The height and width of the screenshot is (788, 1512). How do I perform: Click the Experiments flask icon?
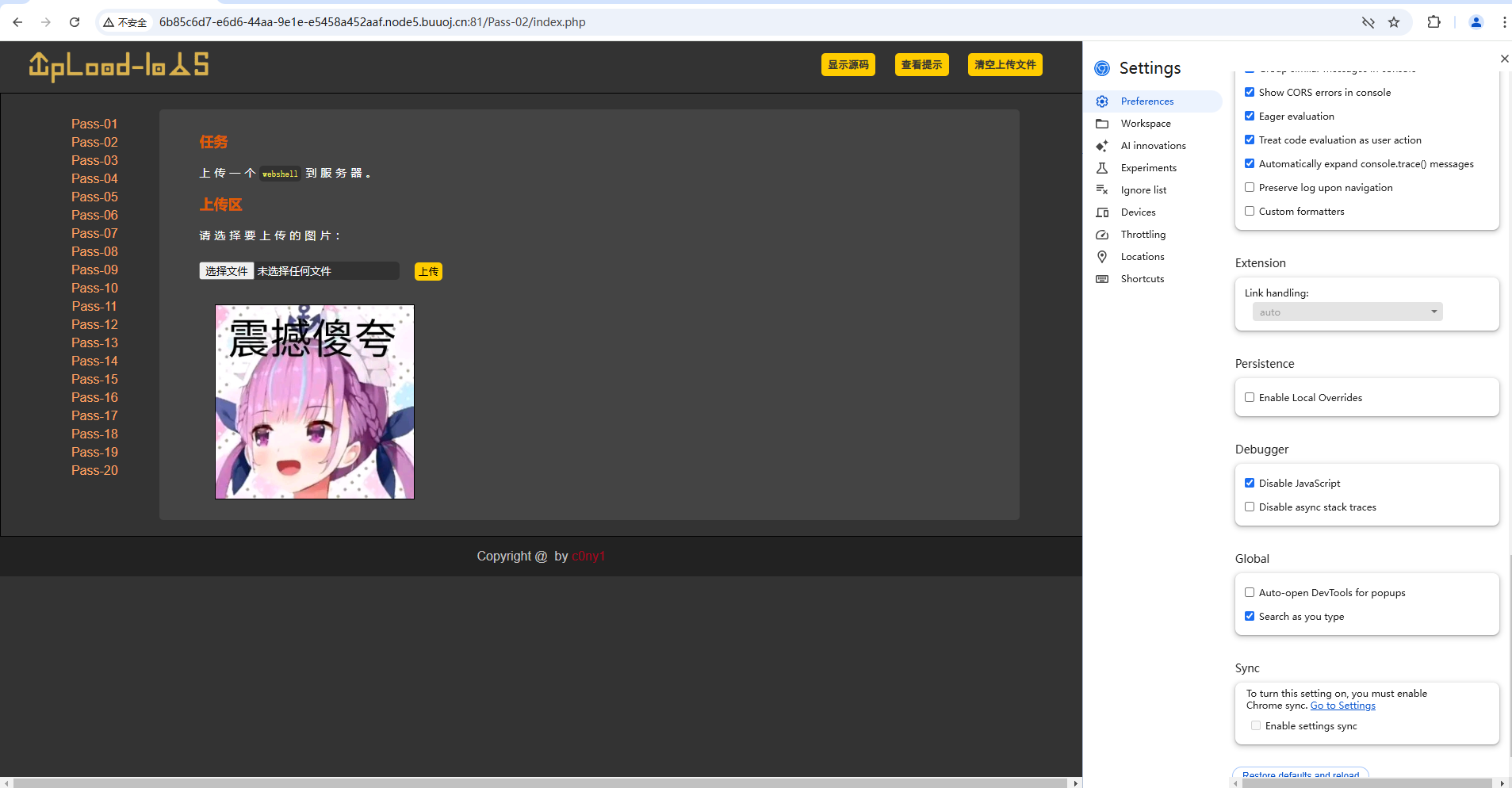tap(1102, 168)
